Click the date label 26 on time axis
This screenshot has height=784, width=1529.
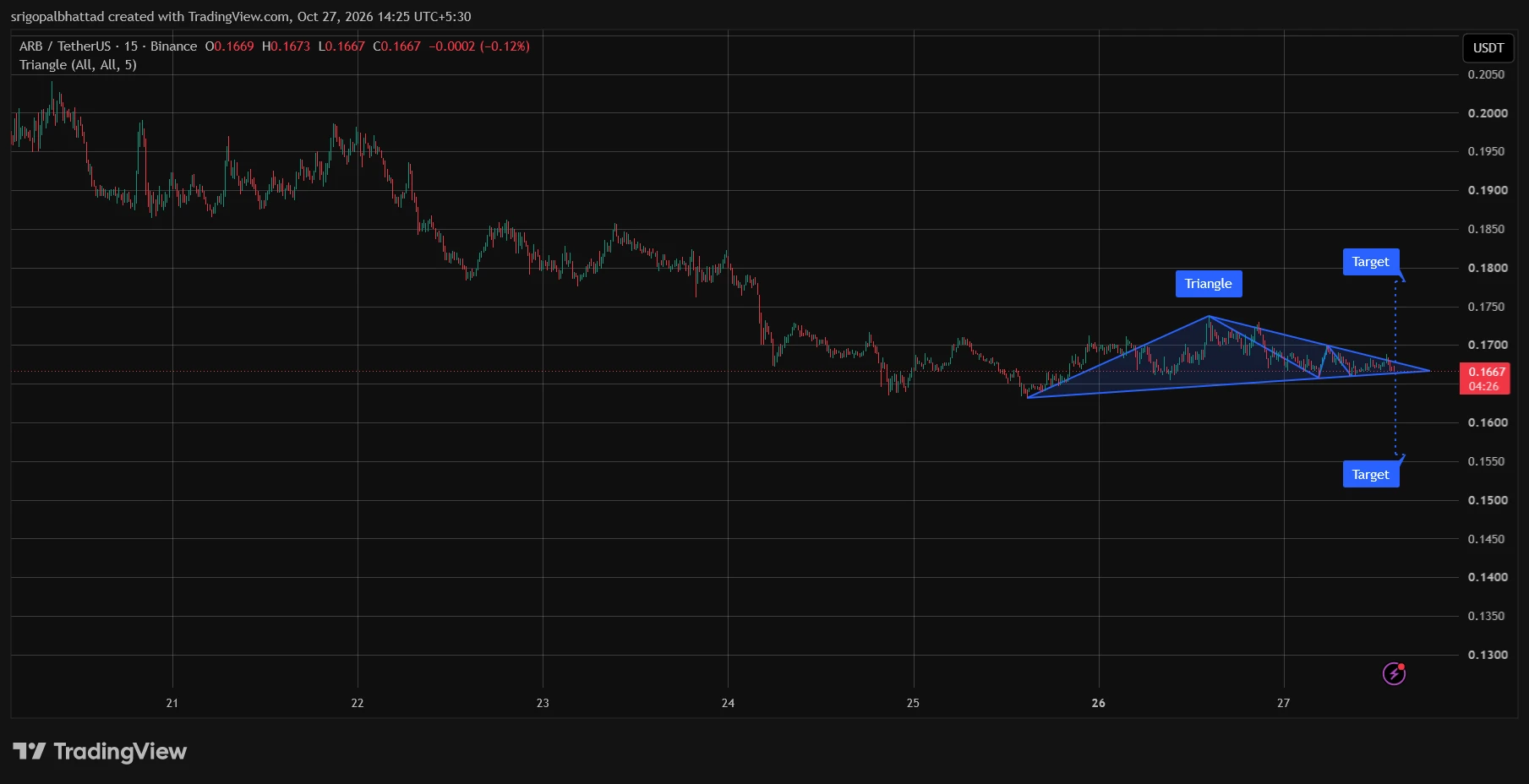(x=1098, y=703)
